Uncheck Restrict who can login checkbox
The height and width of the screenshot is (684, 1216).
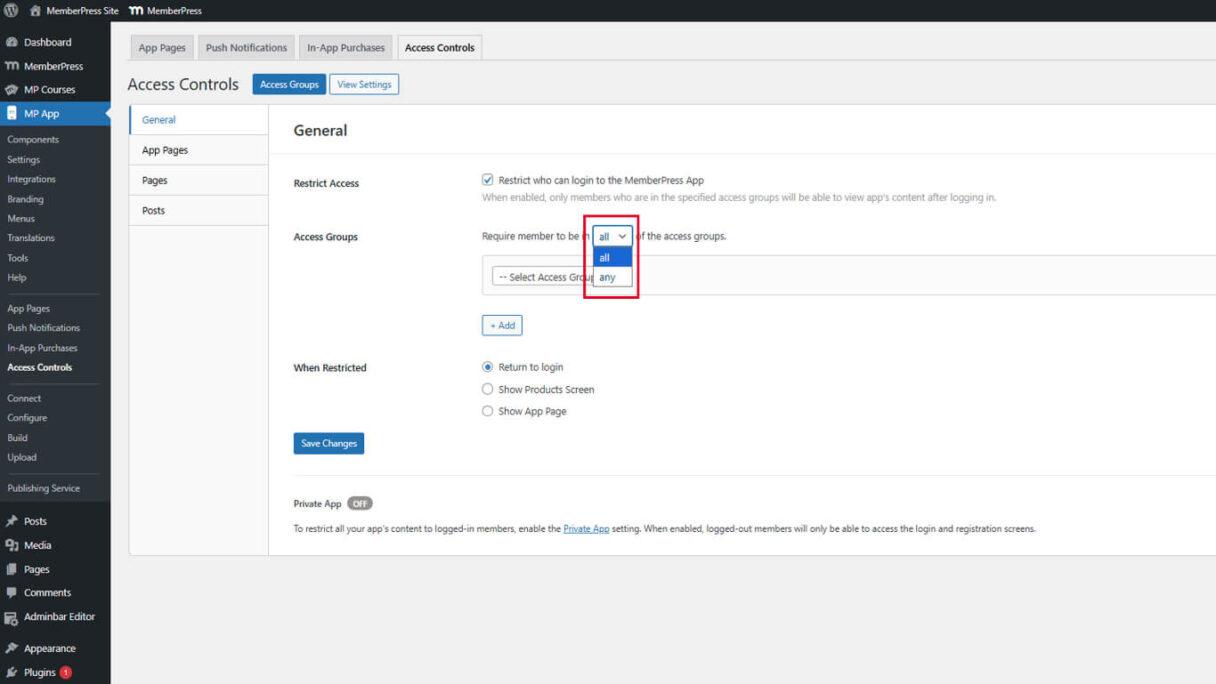(x=487, y=181)
